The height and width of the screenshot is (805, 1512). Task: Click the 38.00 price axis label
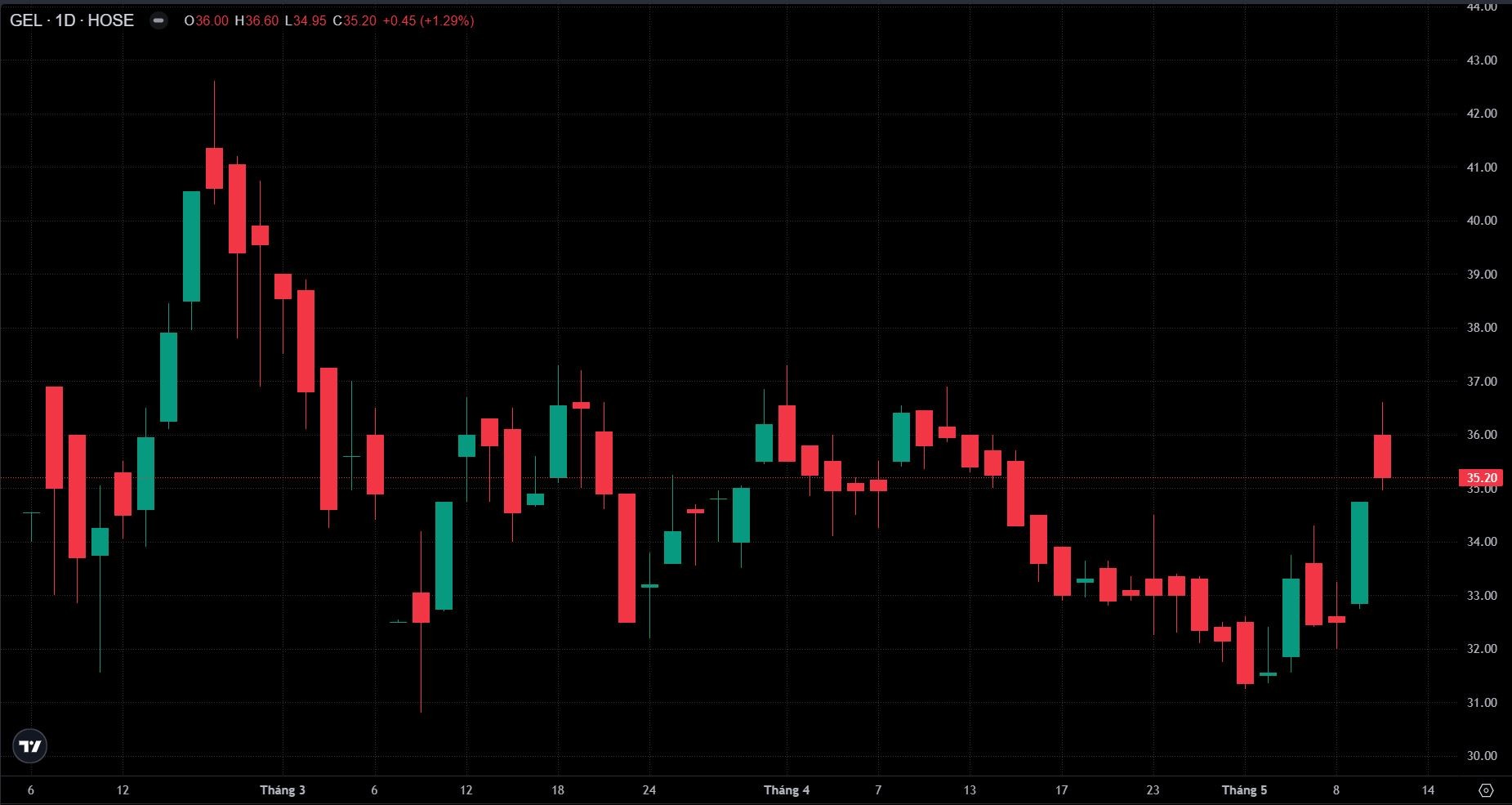pos(1482,328)
